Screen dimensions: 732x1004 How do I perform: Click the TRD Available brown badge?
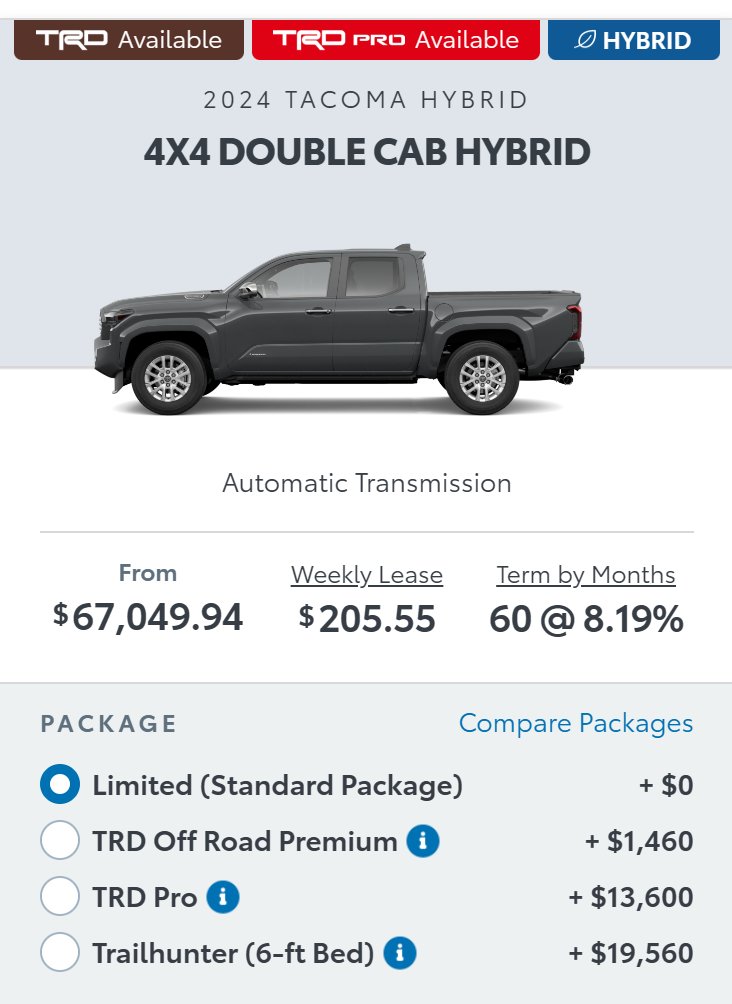coord(129,40)
